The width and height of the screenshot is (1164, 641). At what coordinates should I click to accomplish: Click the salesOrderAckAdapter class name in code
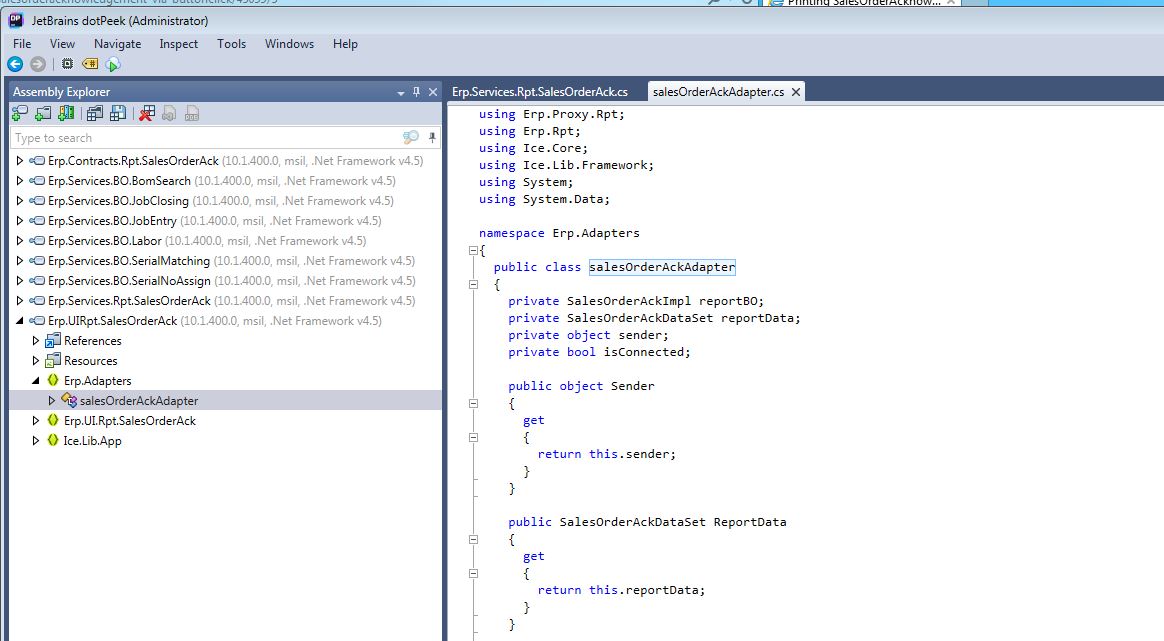(662, 267)
